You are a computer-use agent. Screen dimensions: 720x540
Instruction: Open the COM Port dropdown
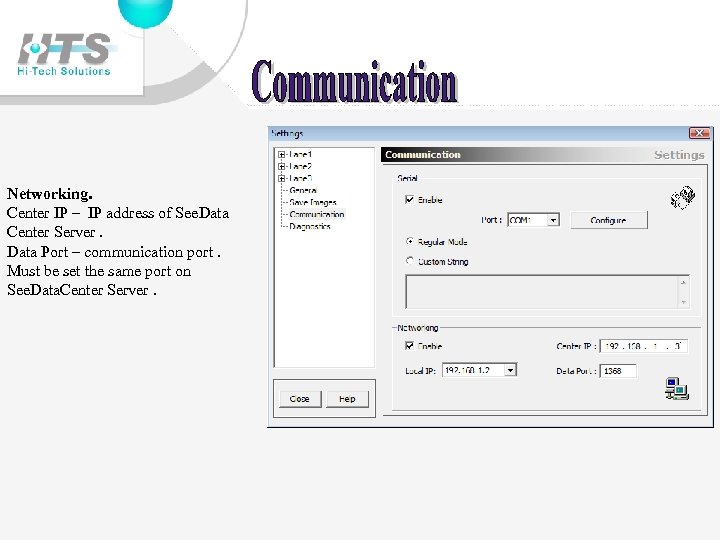pos(553,220)
